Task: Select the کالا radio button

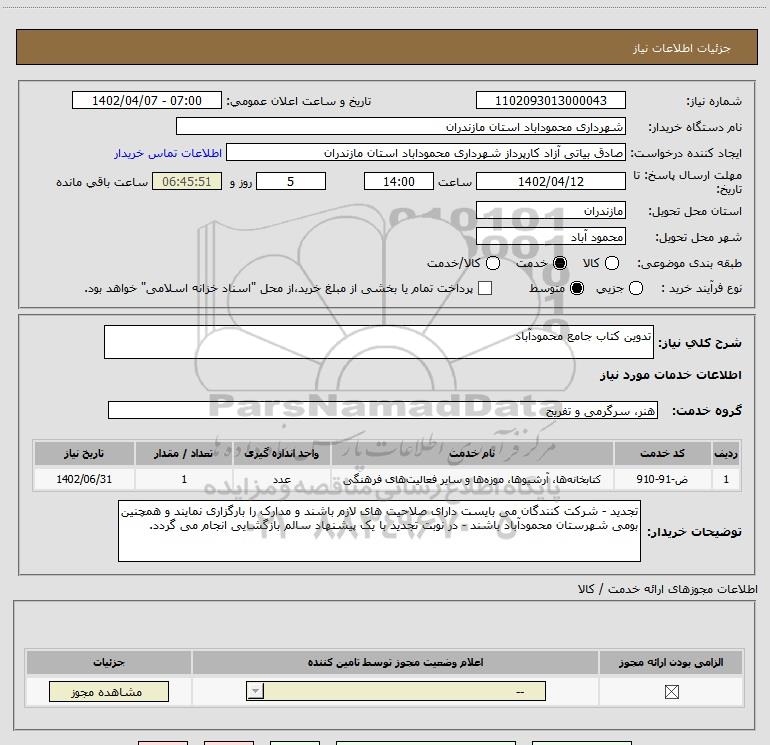Action: coord(611,263)
